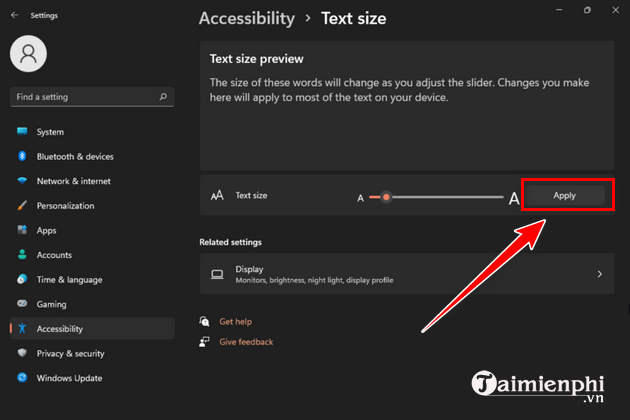
Task: Click the user profile avatar picture
Action: pos(30,55)
